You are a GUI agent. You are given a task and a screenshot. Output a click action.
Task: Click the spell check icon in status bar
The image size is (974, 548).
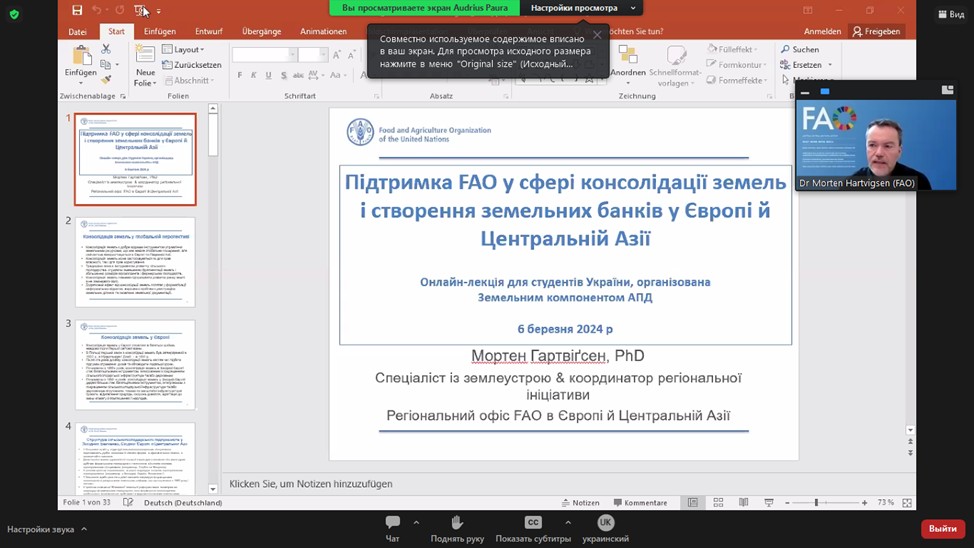click(x=128, y=503)
